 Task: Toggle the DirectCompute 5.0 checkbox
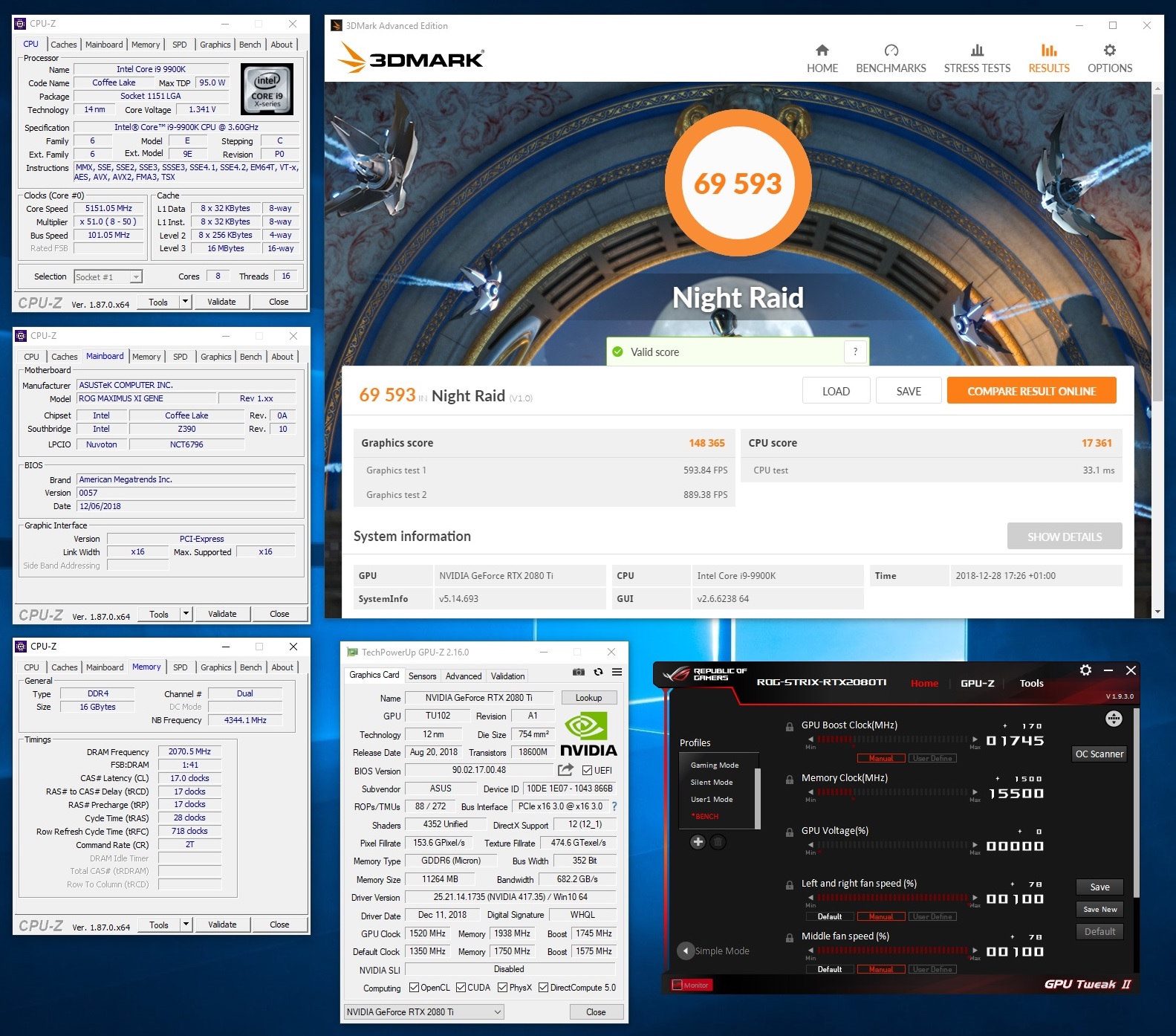544,988
